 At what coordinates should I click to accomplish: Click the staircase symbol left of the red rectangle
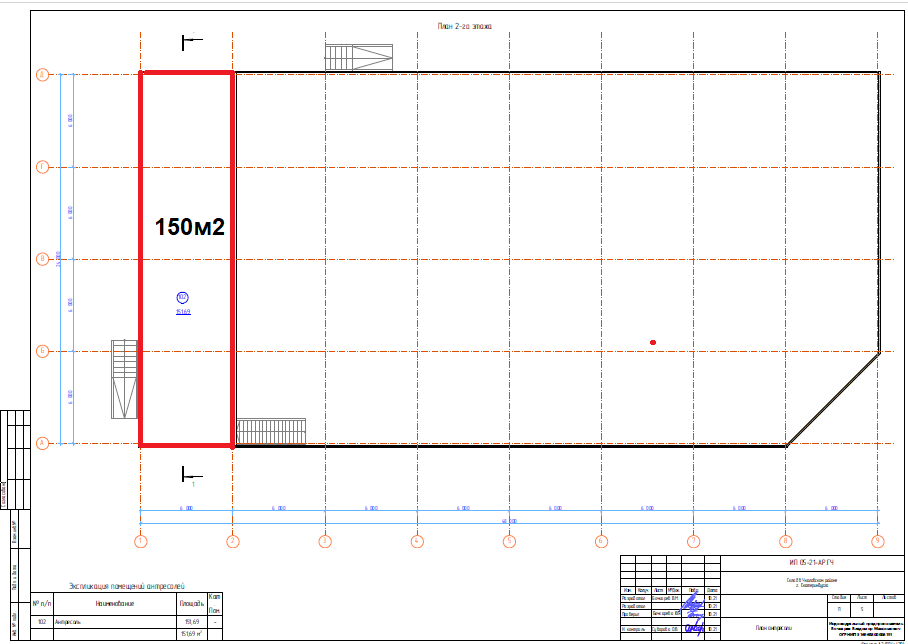click(x=123, y=379)
